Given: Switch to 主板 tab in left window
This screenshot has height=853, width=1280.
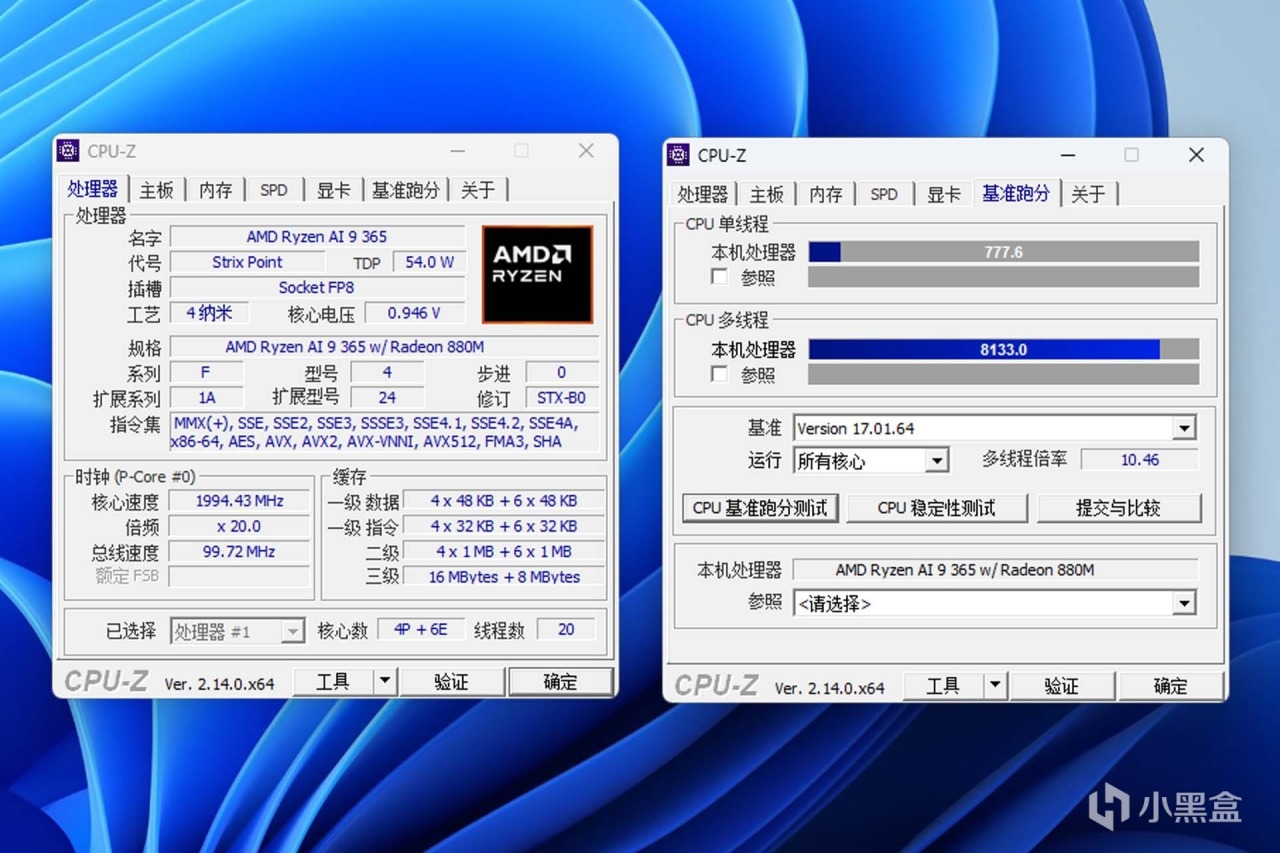Looking at the screenshot, I should tap(156, 190).
